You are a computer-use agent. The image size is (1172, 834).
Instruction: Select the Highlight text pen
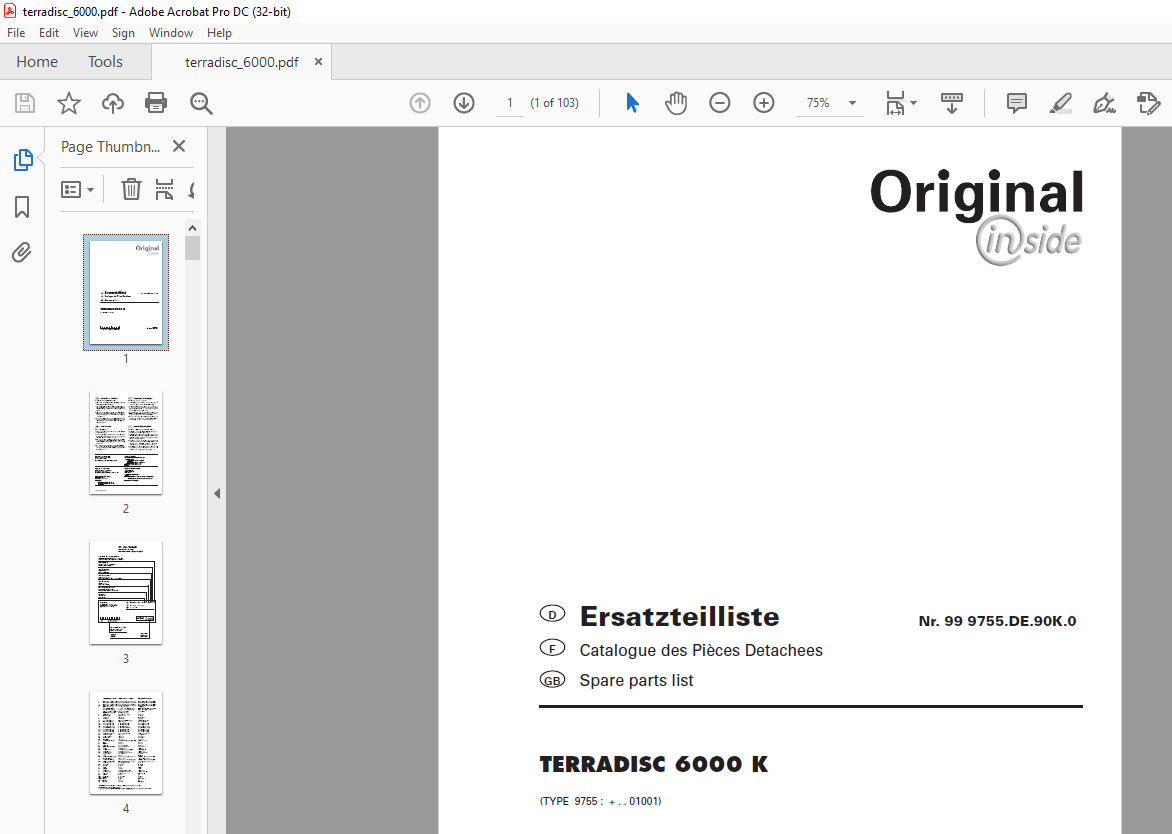tap(1061, 103)
